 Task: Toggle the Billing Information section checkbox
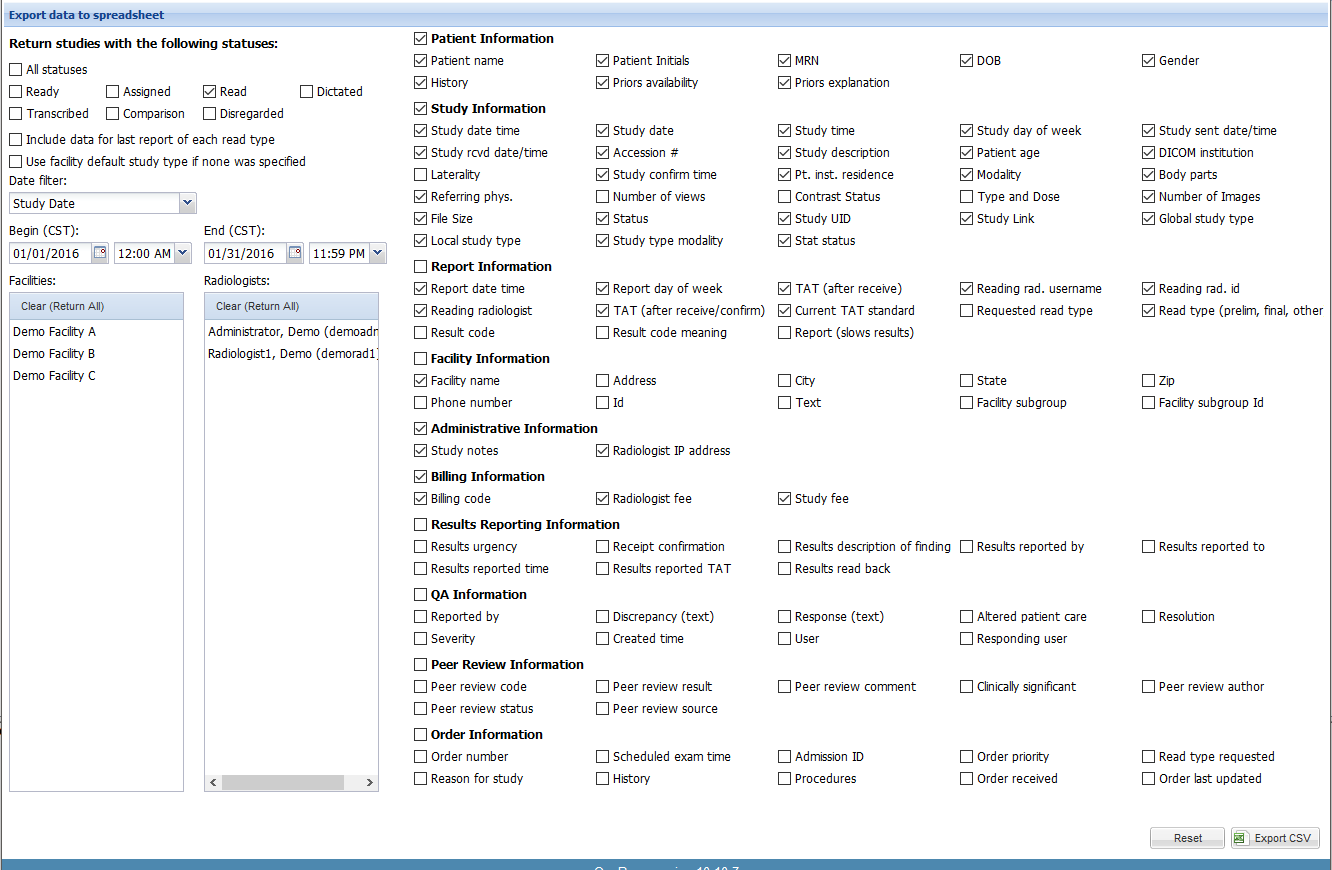420,477
